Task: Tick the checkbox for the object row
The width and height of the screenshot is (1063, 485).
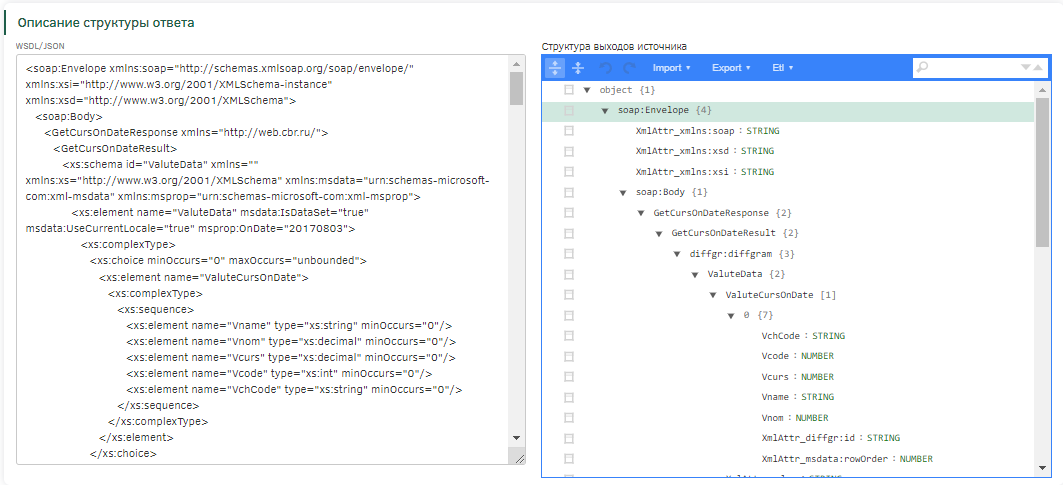Action: 569,90
